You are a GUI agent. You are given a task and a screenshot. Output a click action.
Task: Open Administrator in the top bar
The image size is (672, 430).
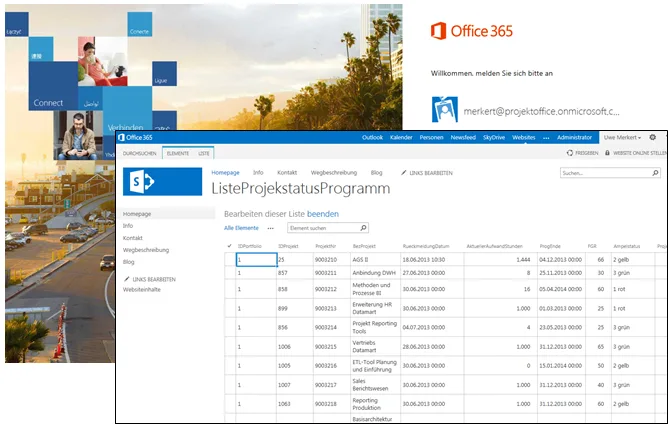click(574, 138)
